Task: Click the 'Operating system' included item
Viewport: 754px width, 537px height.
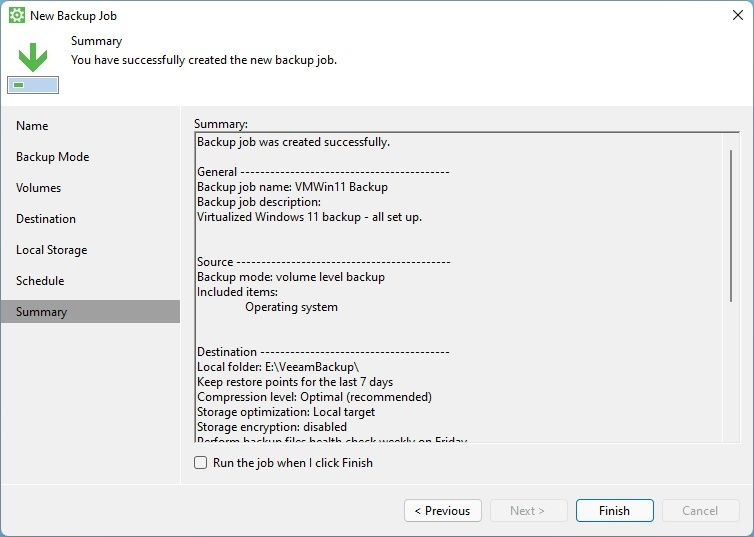Action: coord(291,307)
